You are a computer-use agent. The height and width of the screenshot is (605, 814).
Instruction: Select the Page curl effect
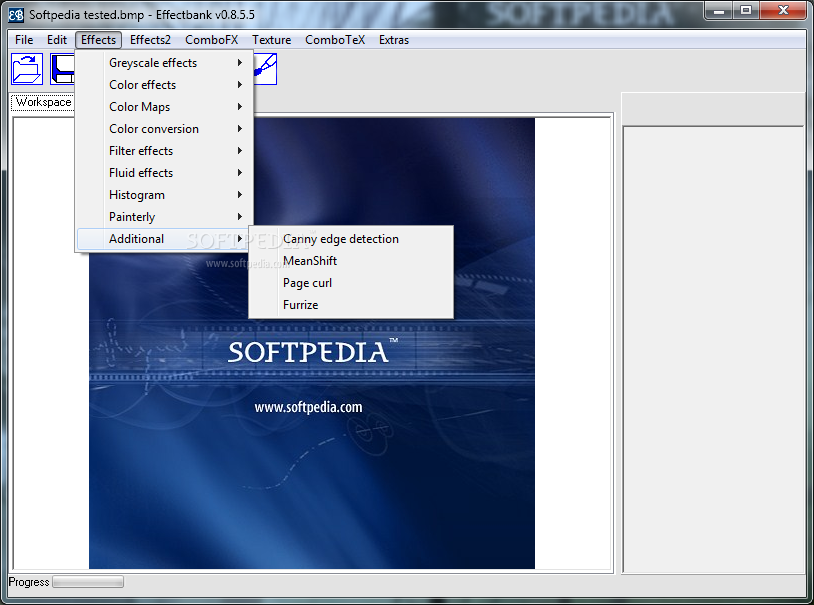coord(351,283)
